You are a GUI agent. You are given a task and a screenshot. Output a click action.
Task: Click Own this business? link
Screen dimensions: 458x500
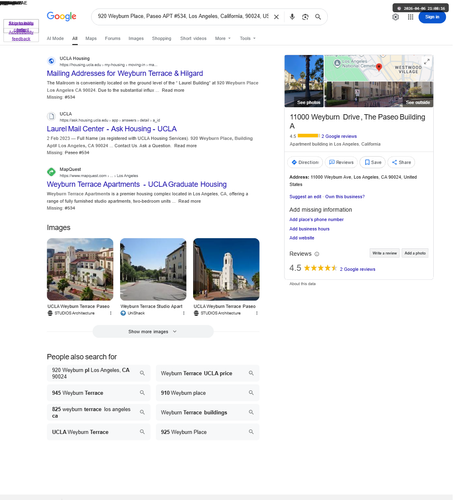tap(345, 197)
